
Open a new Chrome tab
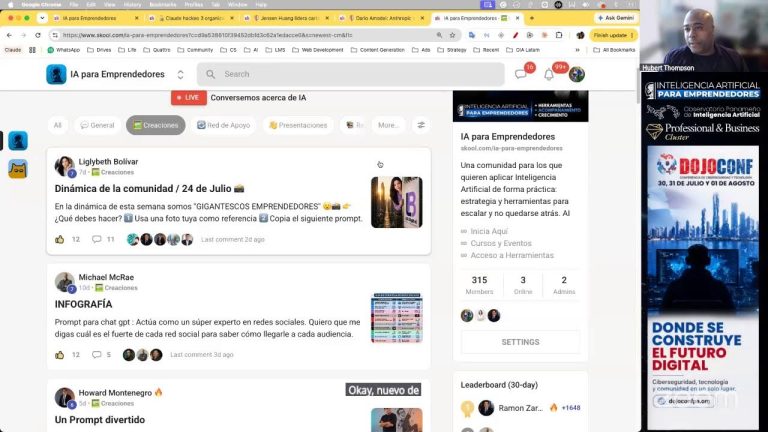[532, 18]
